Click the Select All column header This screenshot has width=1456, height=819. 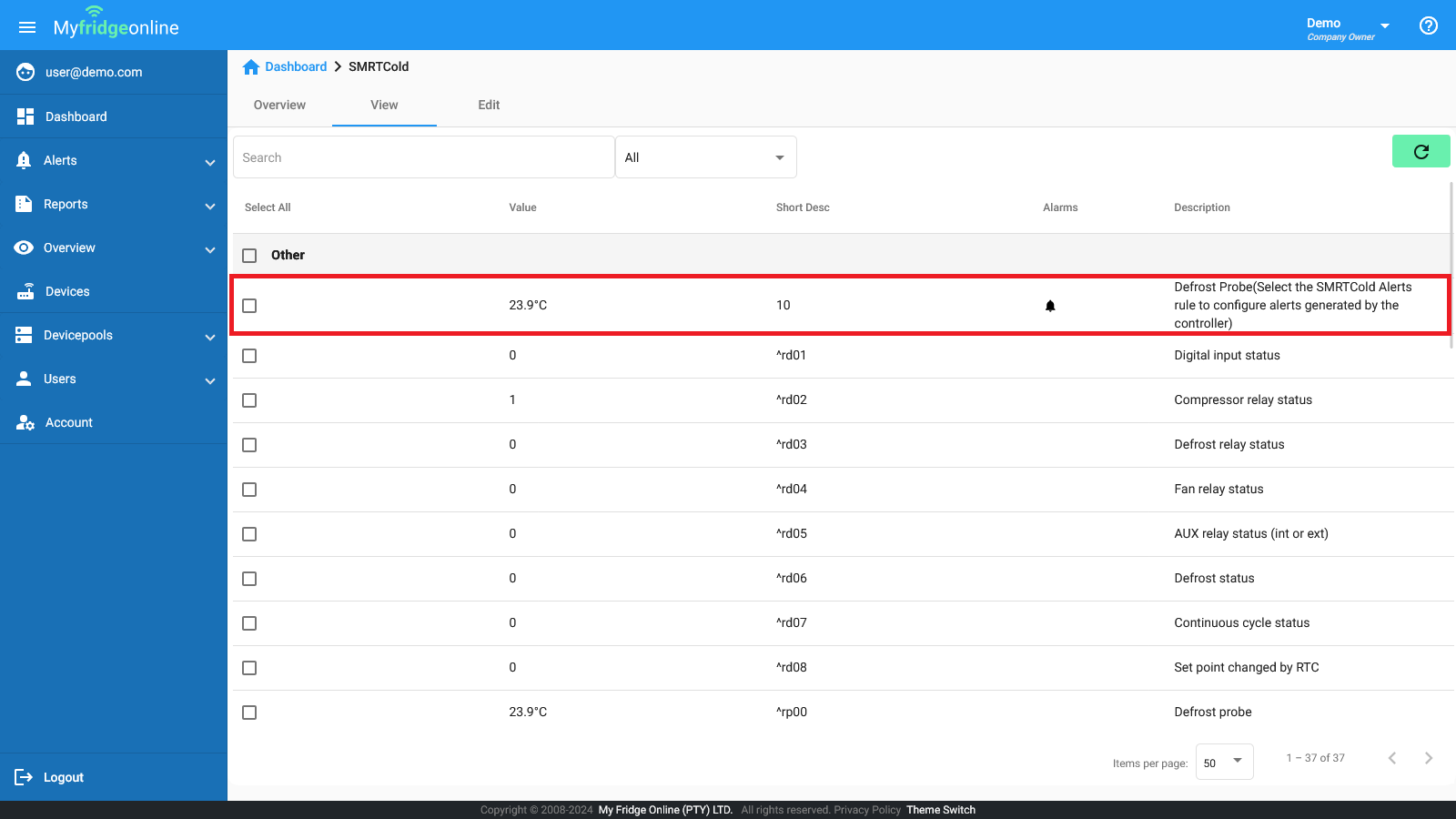pyautogui.click(x=268, y=207)
